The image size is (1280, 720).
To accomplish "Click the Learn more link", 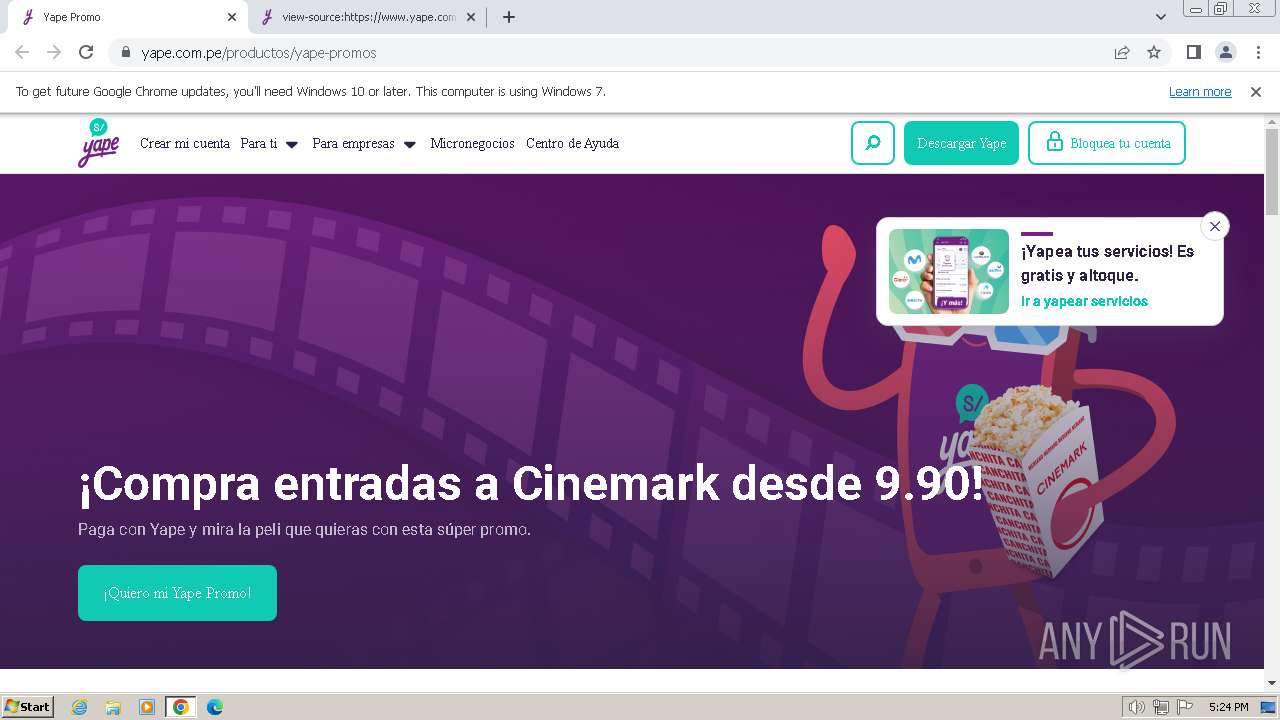I will 1200,91.
